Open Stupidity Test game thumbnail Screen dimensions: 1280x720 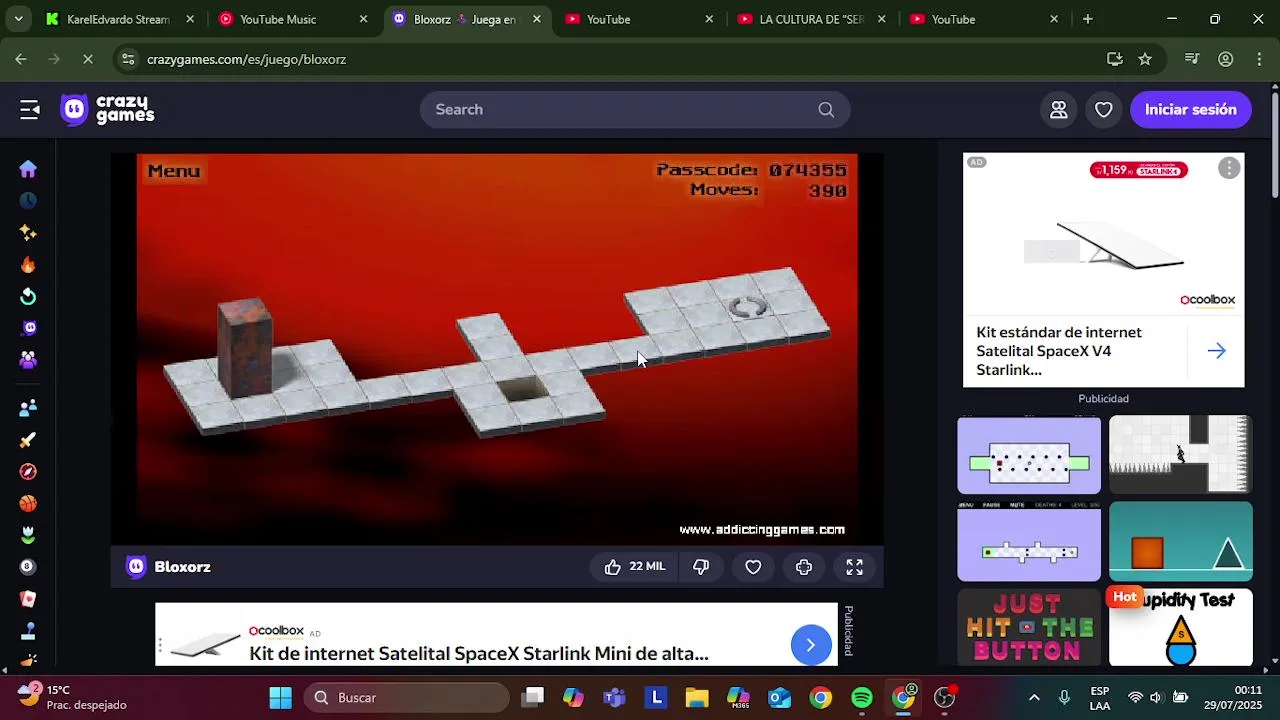1181,628
